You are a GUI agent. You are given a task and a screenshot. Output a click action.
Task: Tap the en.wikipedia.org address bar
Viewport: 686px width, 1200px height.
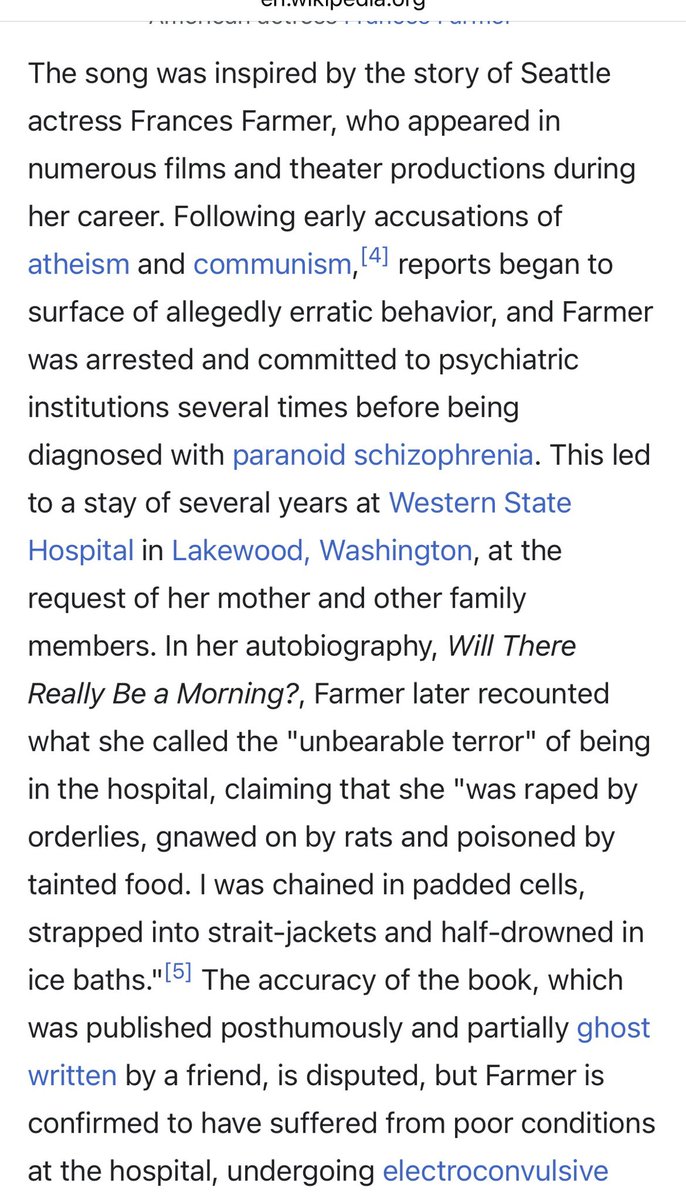coord(343,4)
